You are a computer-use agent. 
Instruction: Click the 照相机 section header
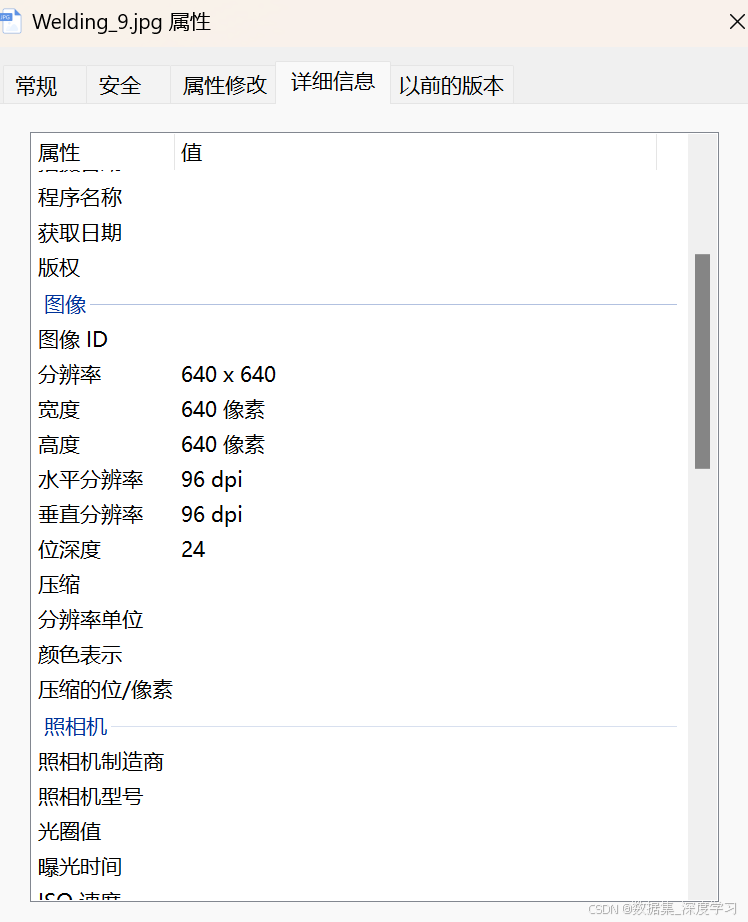75,727
